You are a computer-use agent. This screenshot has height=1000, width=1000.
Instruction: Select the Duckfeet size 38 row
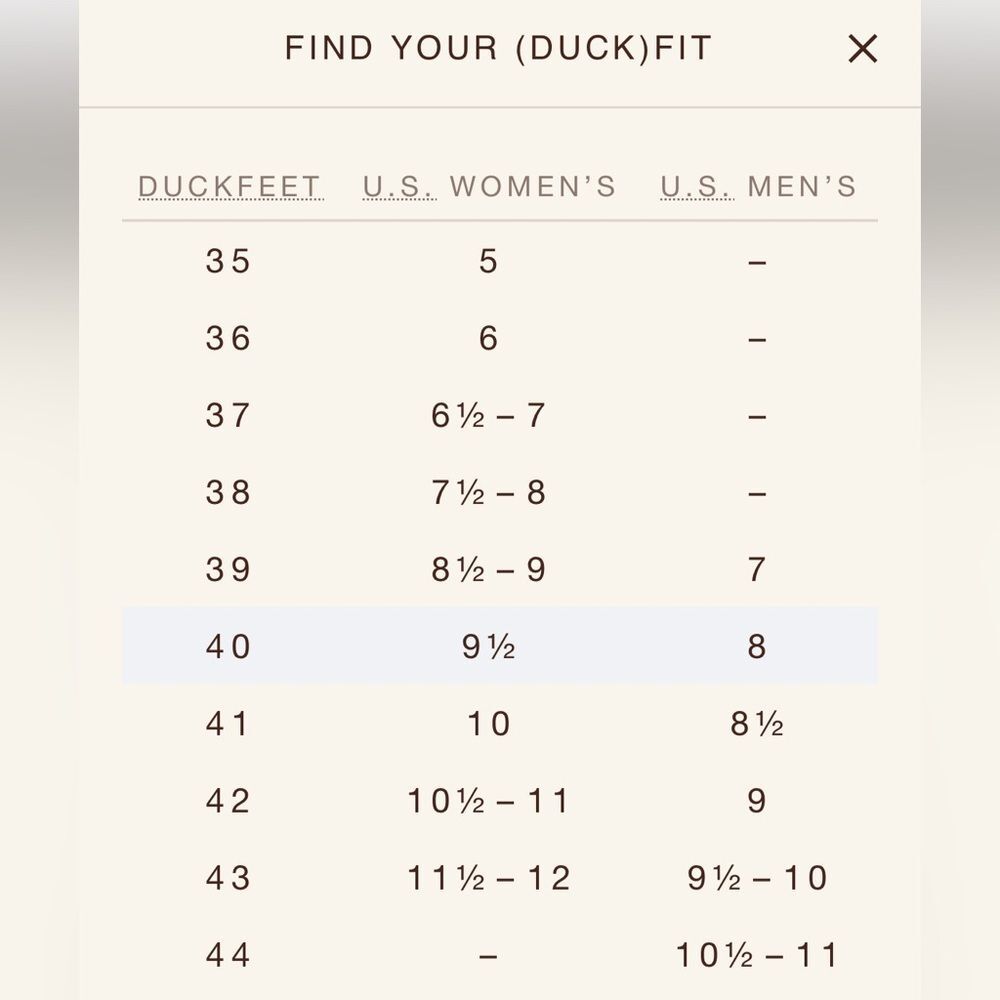(x=500, y=492)
